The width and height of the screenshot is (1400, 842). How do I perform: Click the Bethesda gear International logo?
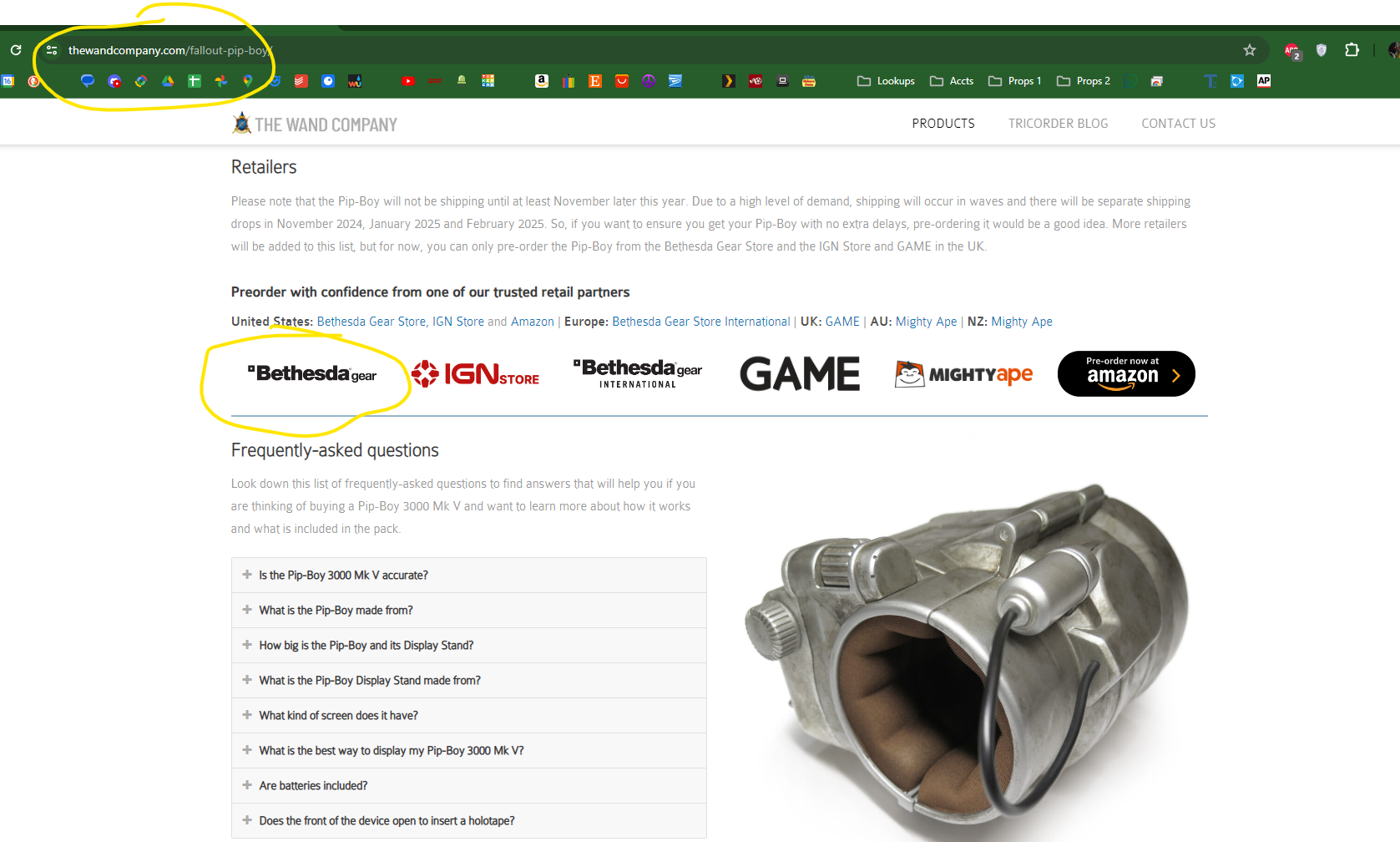(x=638, y=373)
